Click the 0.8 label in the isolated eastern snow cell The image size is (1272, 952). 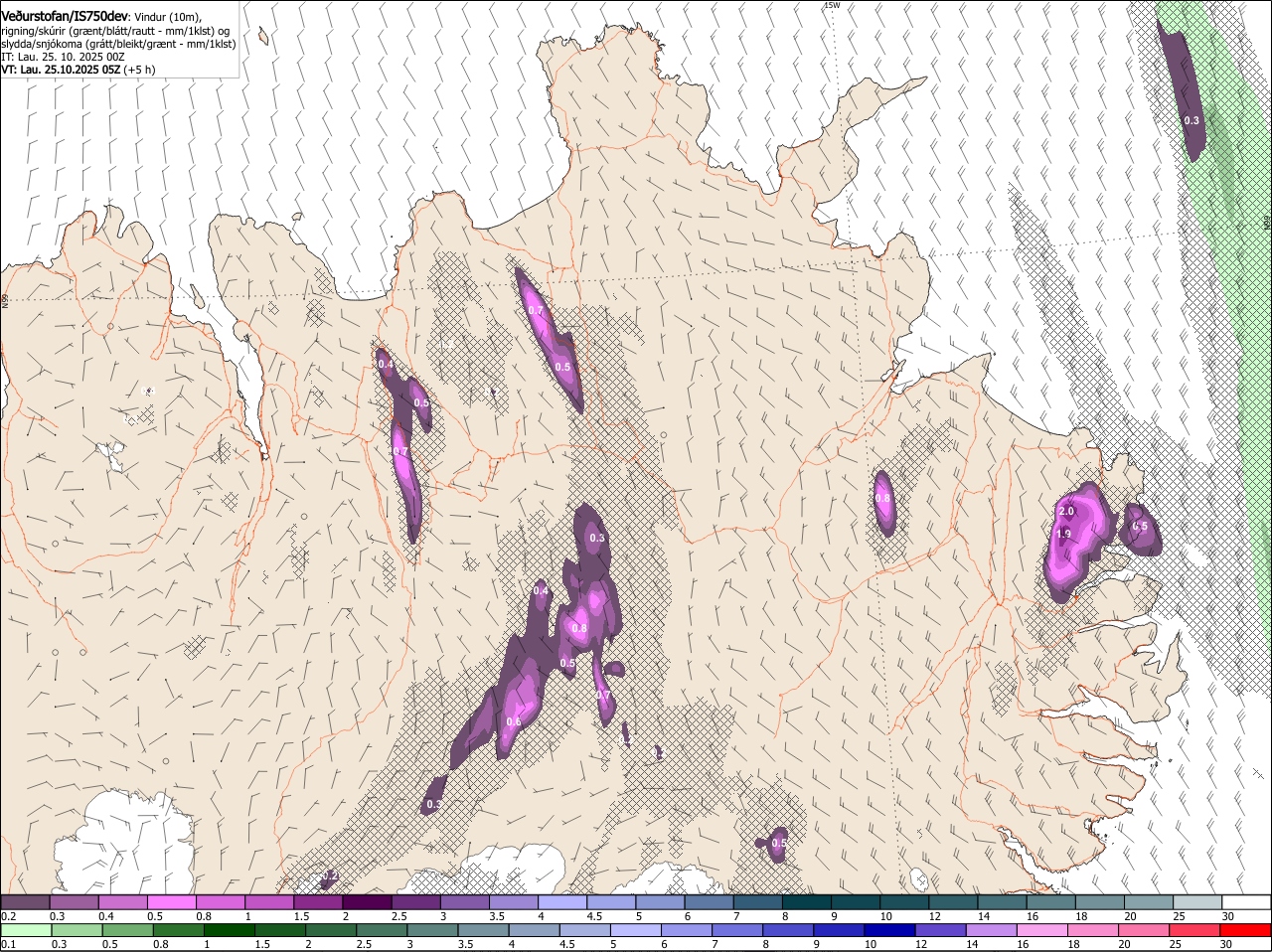pyautogui.click(x=882, y=498)
